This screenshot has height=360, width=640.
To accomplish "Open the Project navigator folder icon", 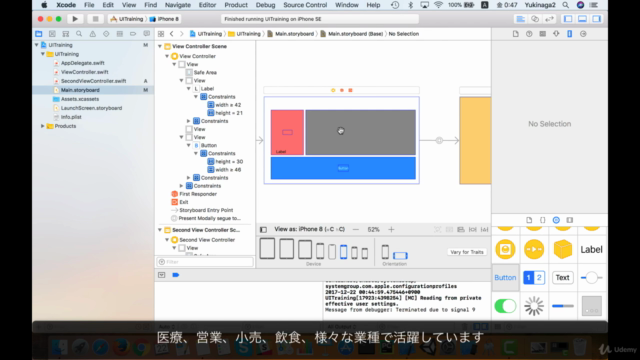I will 39,34.
